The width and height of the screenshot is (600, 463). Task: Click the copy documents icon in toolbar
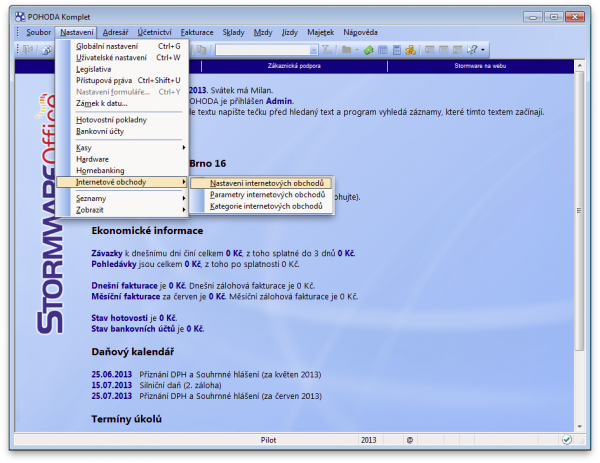[x=201, y=50]
